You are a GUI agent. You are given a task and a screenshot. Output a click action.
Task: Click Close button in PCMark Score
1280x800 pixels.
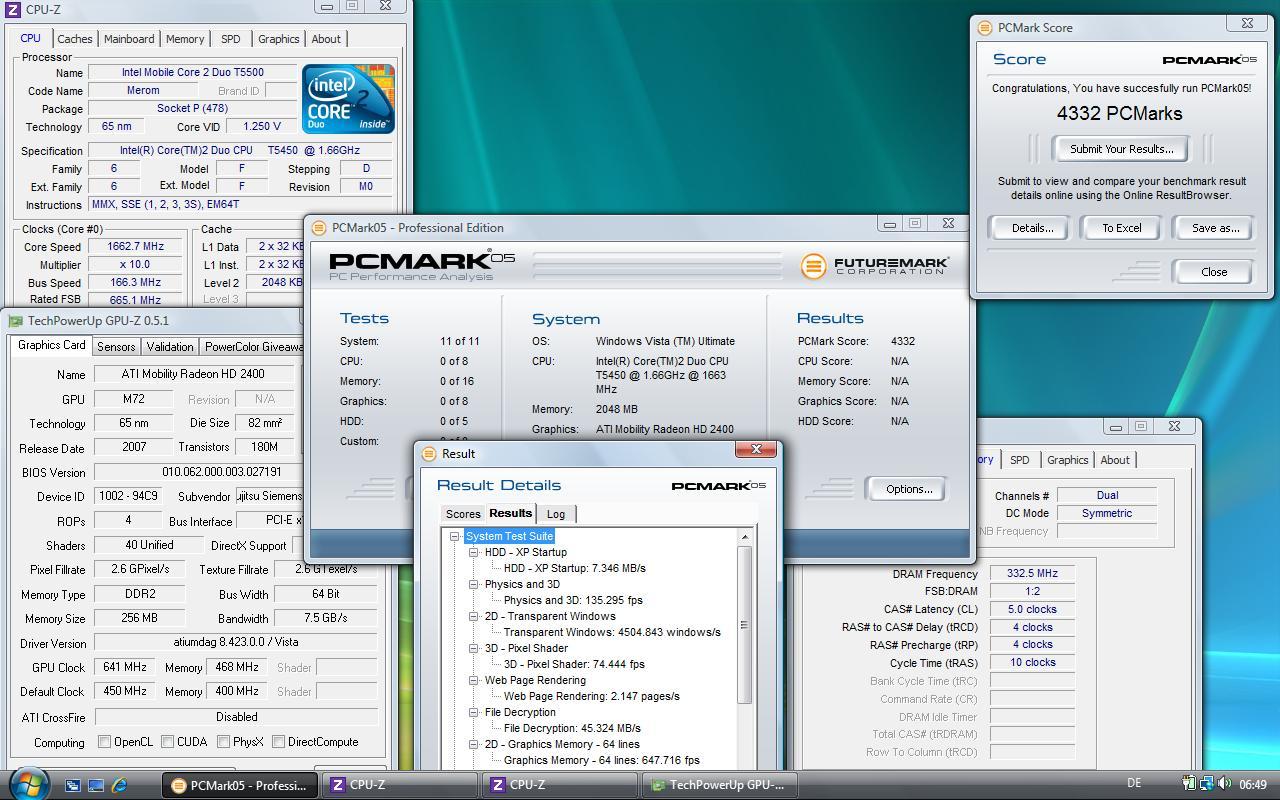[1214, 272]
